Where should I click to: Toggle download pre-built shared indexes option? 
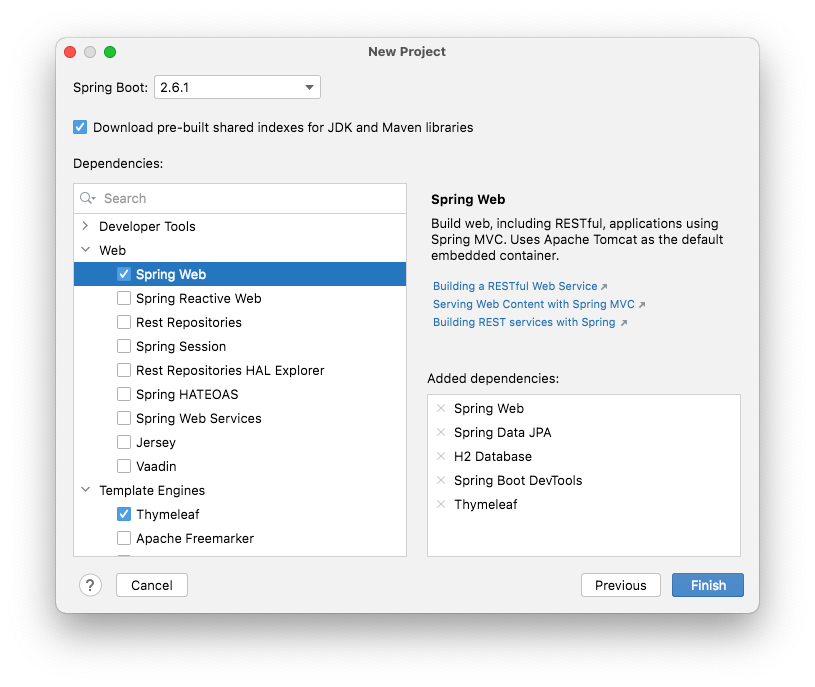click(x=80, y=127)
